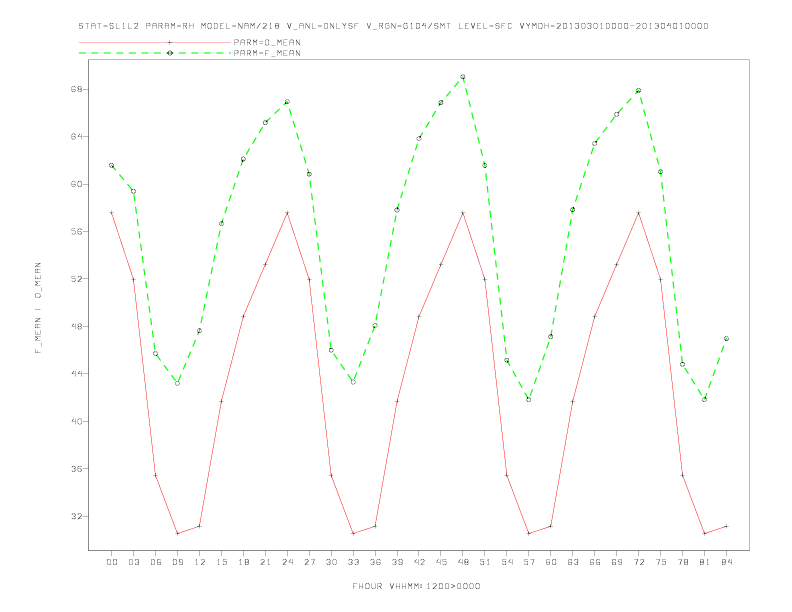Click the PARM=F_MEAN legend label
Image resolution: width=792 pixels, height=612 pixels.
[x=267, y=53]
